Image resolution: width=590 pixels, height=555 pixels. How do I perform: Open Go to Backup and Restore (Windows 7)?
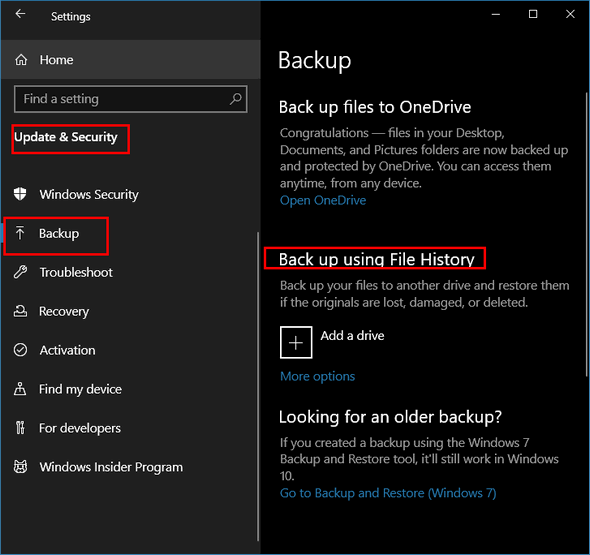(x=388, y=493)
